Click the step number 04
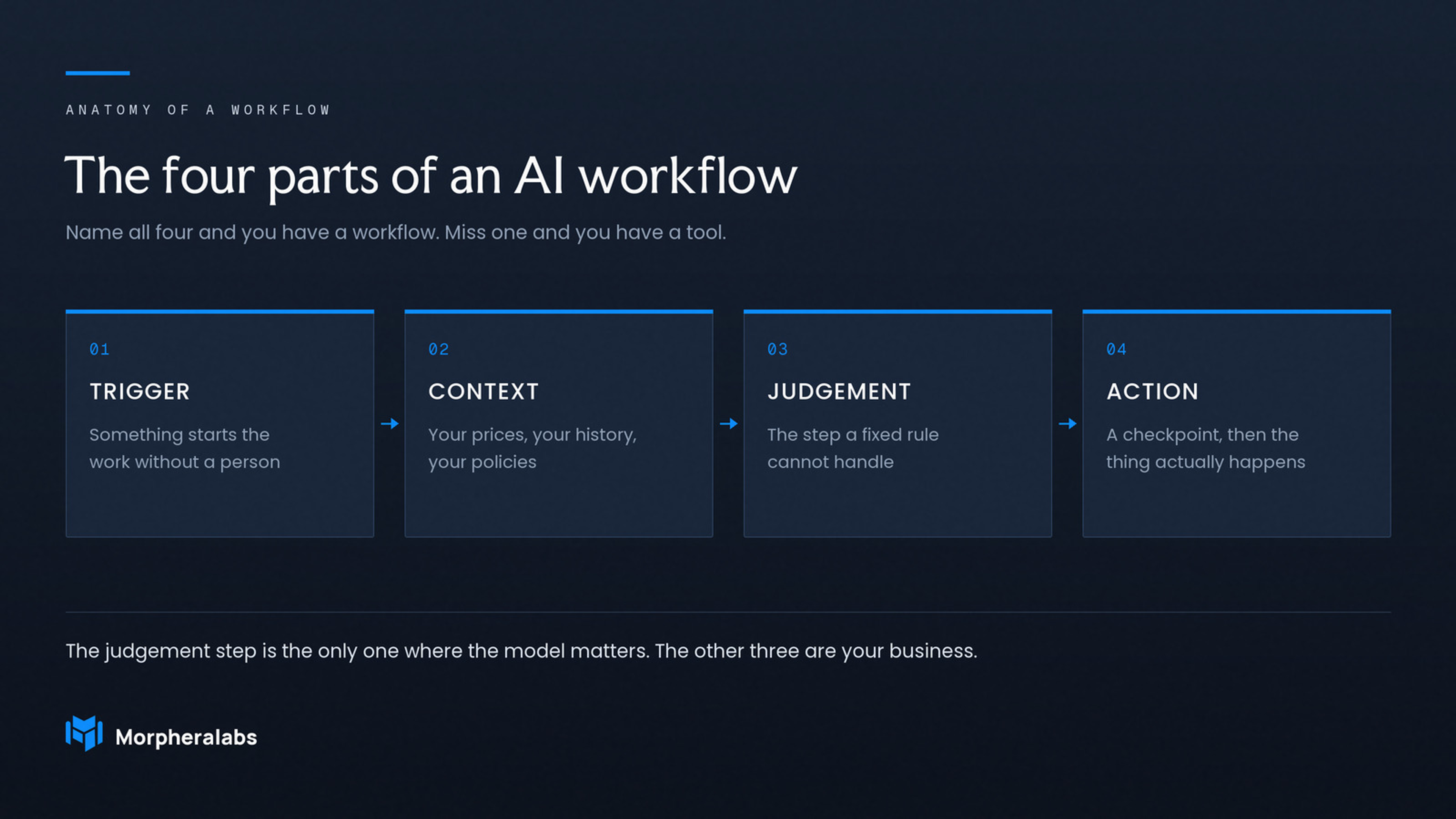The image size is (1456, 819). (1116, 349)
